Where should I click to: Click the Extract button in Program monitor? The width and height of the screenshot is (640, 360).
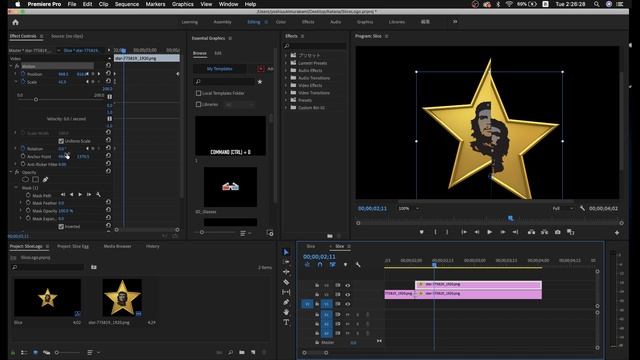click(x=544, y=232)
